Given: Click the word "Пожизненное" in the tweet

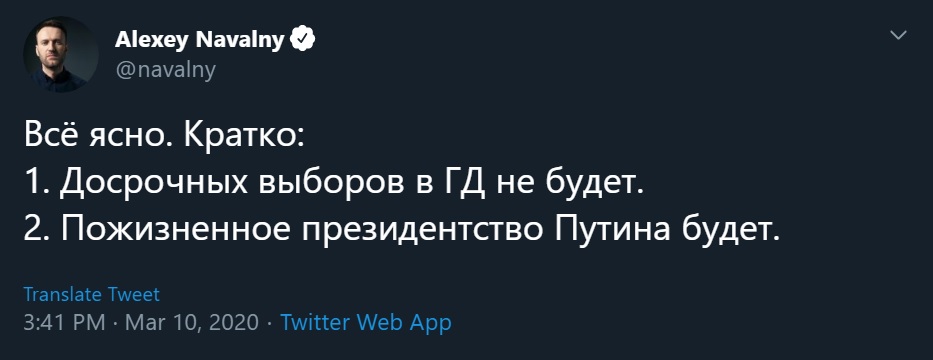Looking at the screenshot, I should tap(175, 231).
